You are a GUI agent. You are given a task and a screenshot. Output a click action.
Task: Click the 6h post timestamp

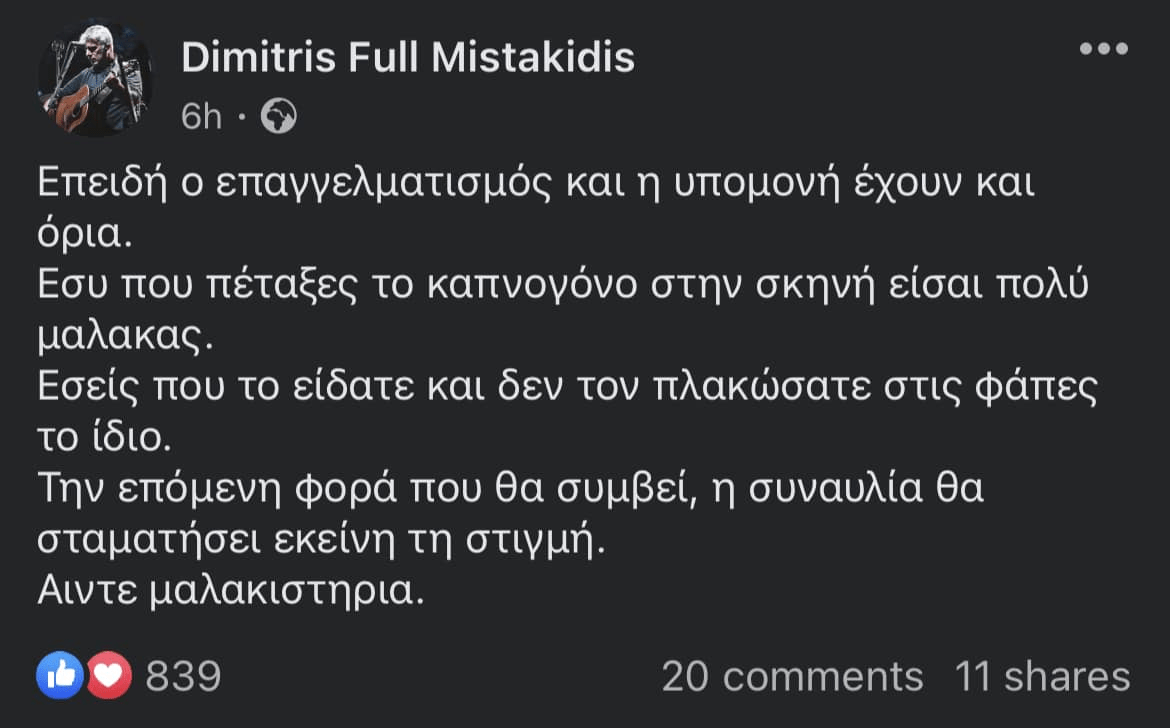201,118
